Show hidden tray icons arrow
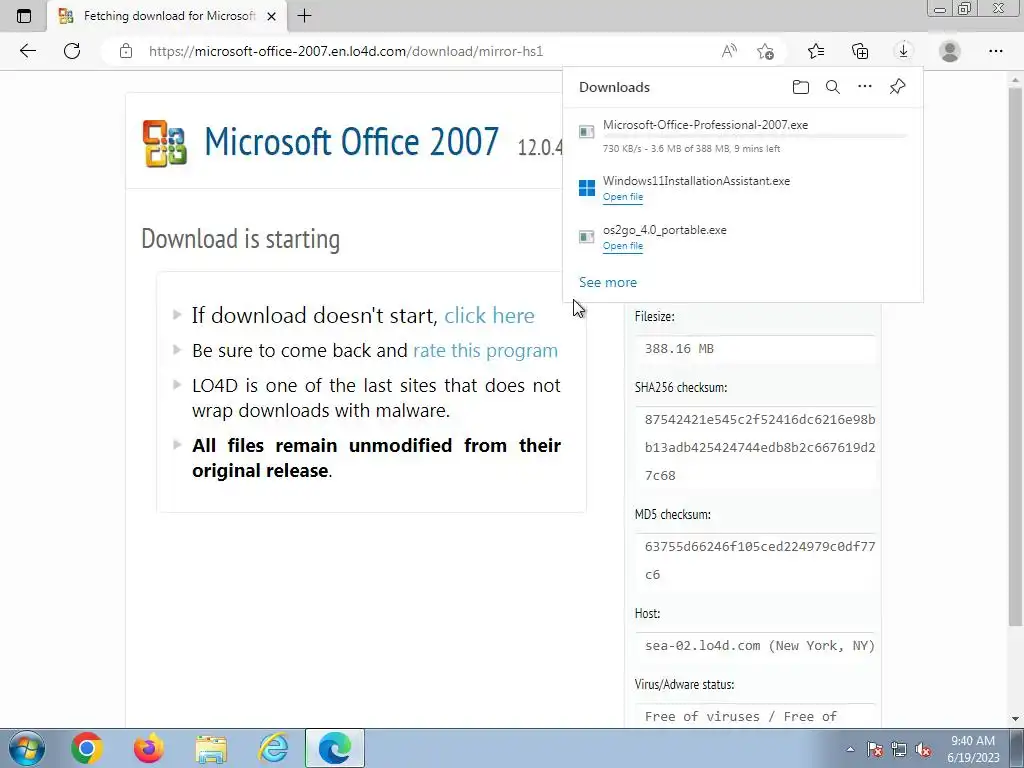The image size is (1024, 768). [x=850, y=749]
